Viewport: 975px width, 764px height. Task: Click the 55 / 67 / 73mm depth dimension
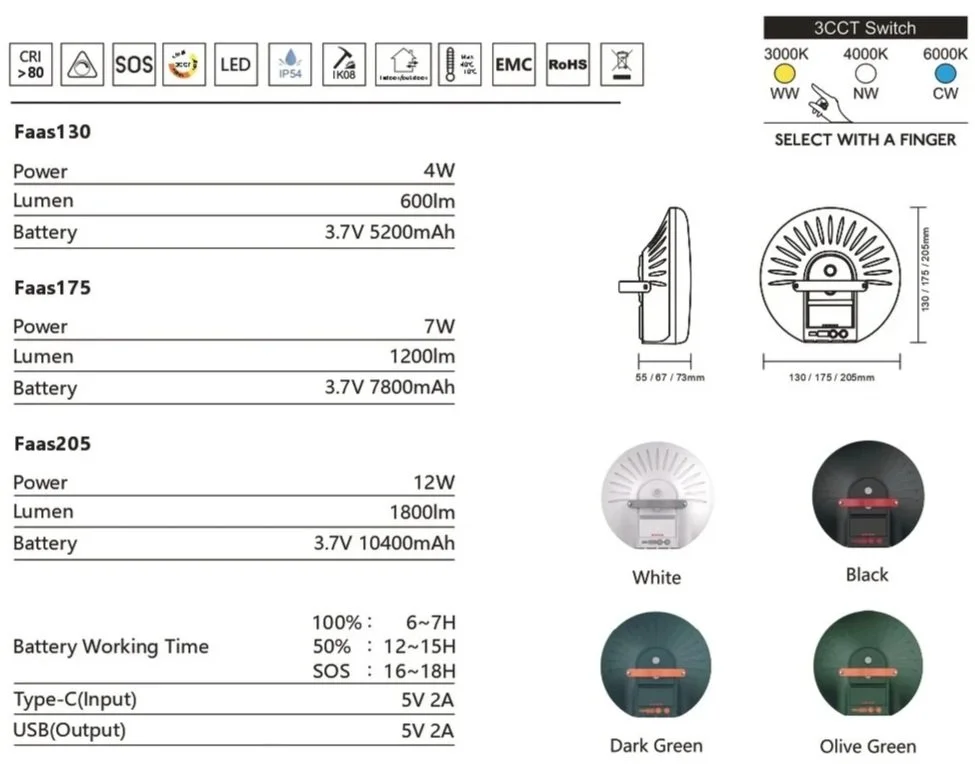click(x=670, y=377)
